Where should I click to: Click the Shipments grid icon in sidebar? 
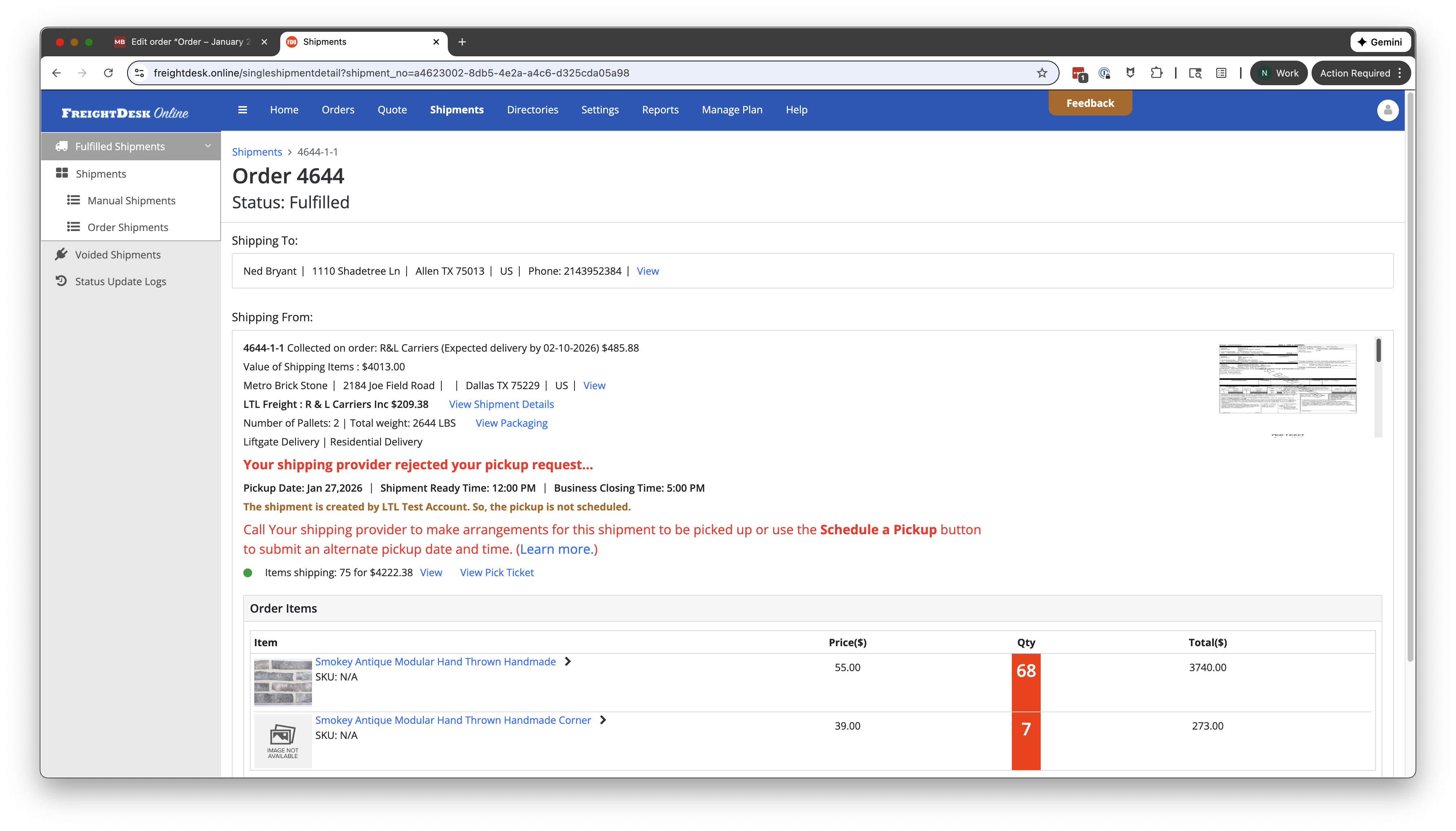[62, 174]
